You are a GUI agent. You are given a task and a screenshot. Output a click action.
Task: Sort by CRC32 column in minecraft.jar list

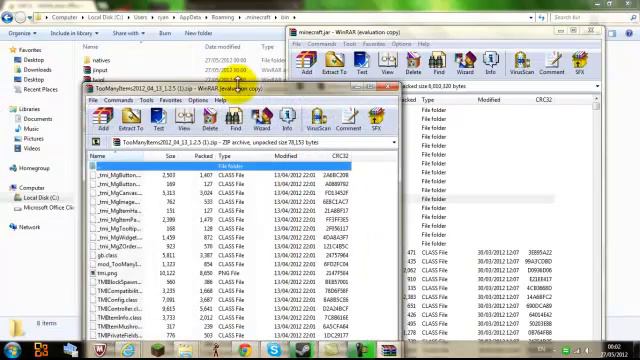click(544, 100)
